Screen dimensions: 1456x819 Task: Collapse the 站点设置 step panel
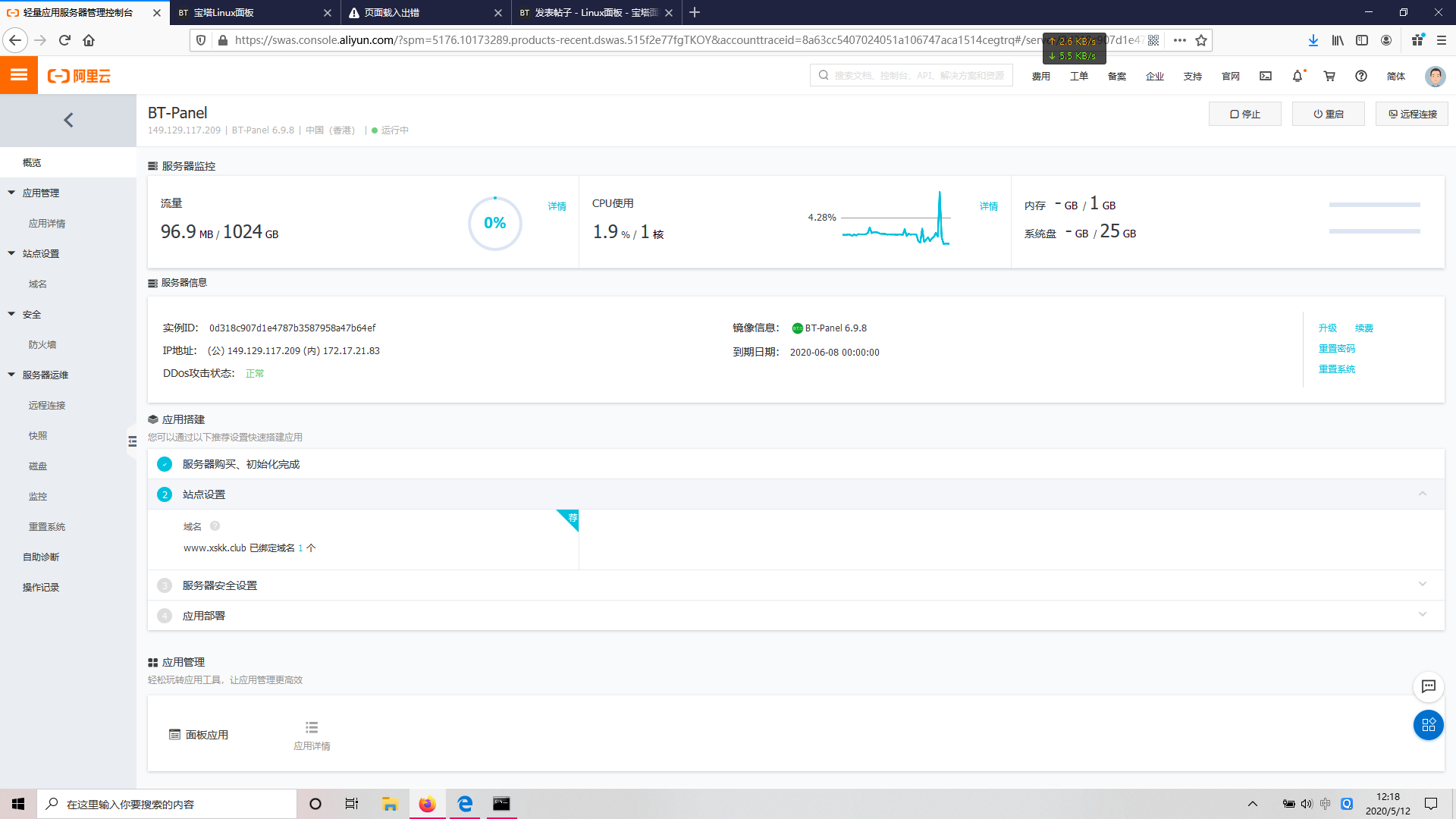(1423, 494)
